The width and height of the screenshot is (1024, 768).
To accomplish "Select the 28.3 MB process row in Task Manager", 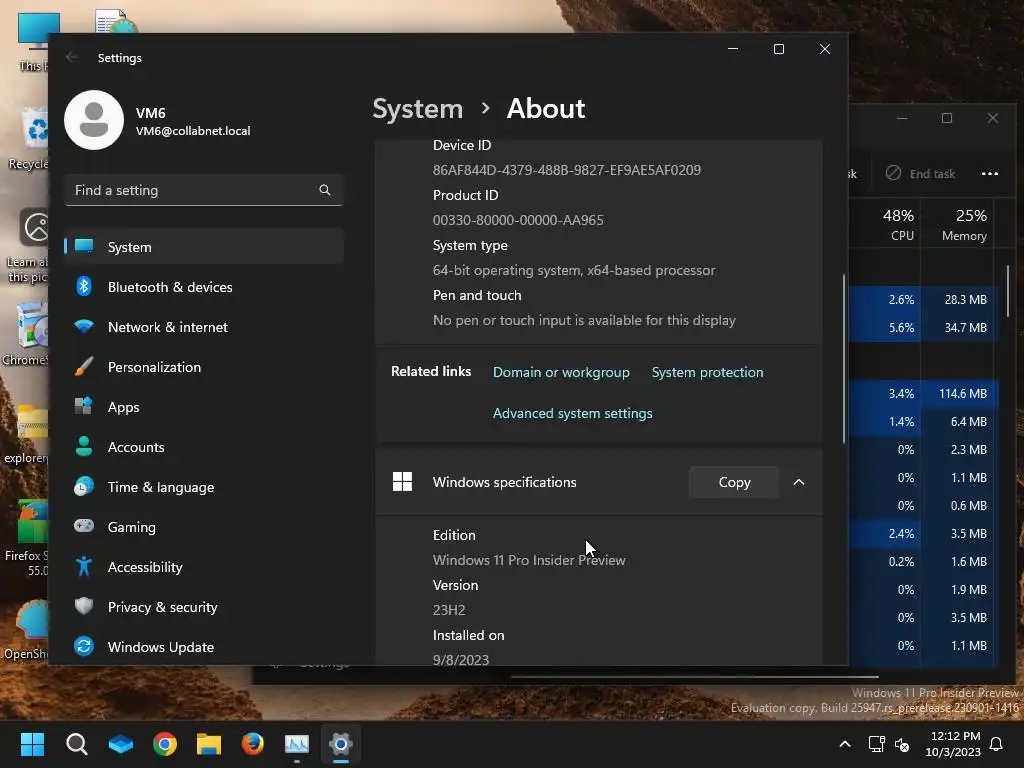I will [x=923, y=299].
